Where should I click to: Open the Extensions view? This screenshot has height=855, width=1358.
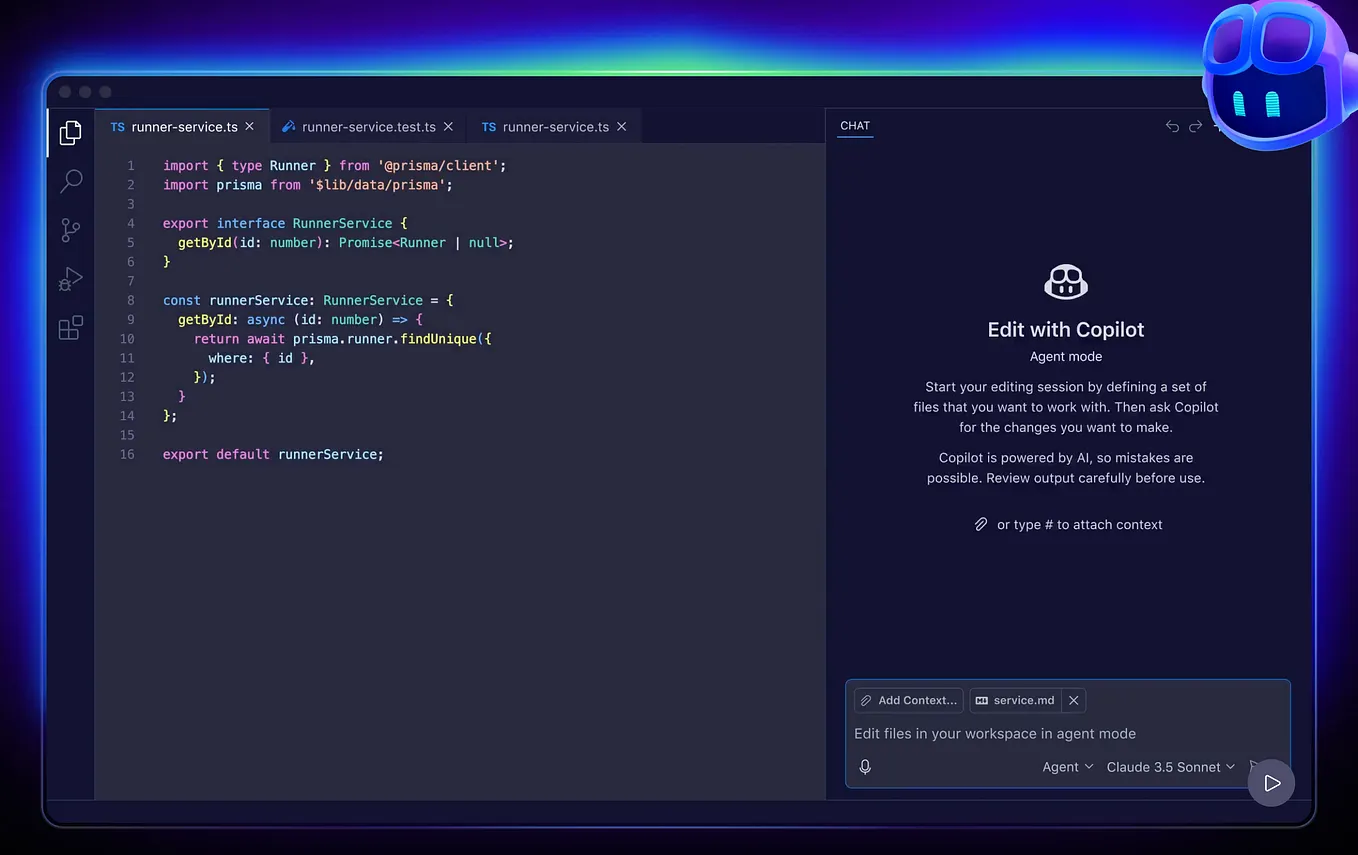point(70,328)
